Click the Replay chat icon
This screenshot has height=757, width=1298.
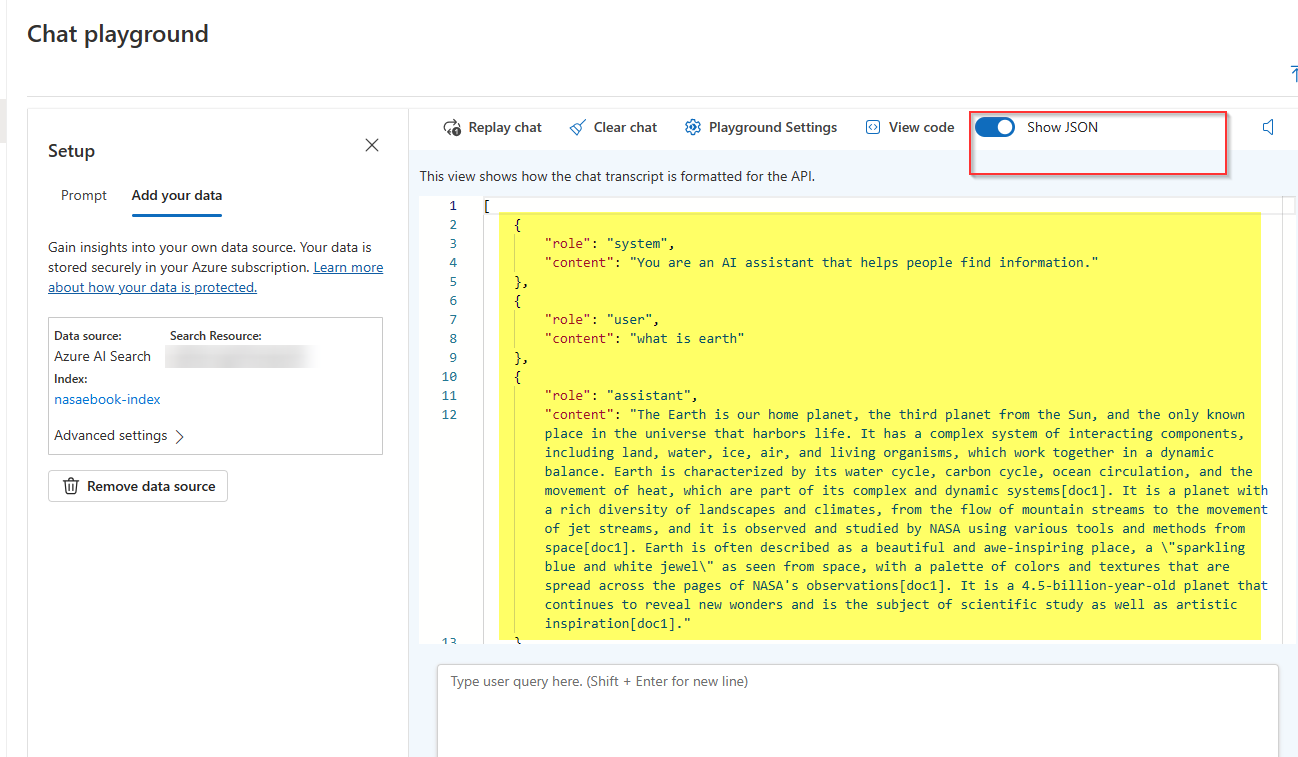pos(453,127)
